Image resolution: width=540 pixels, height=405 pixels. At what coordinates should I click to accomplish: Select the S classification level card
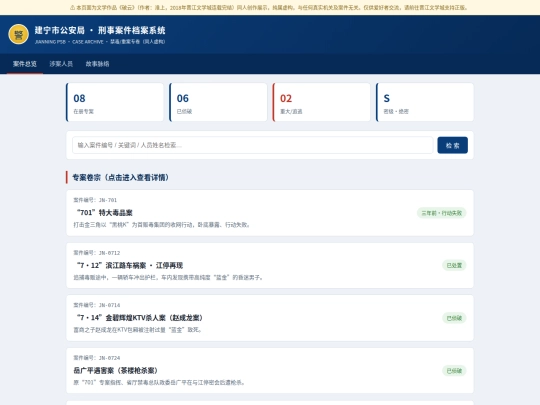click(425, 102)
